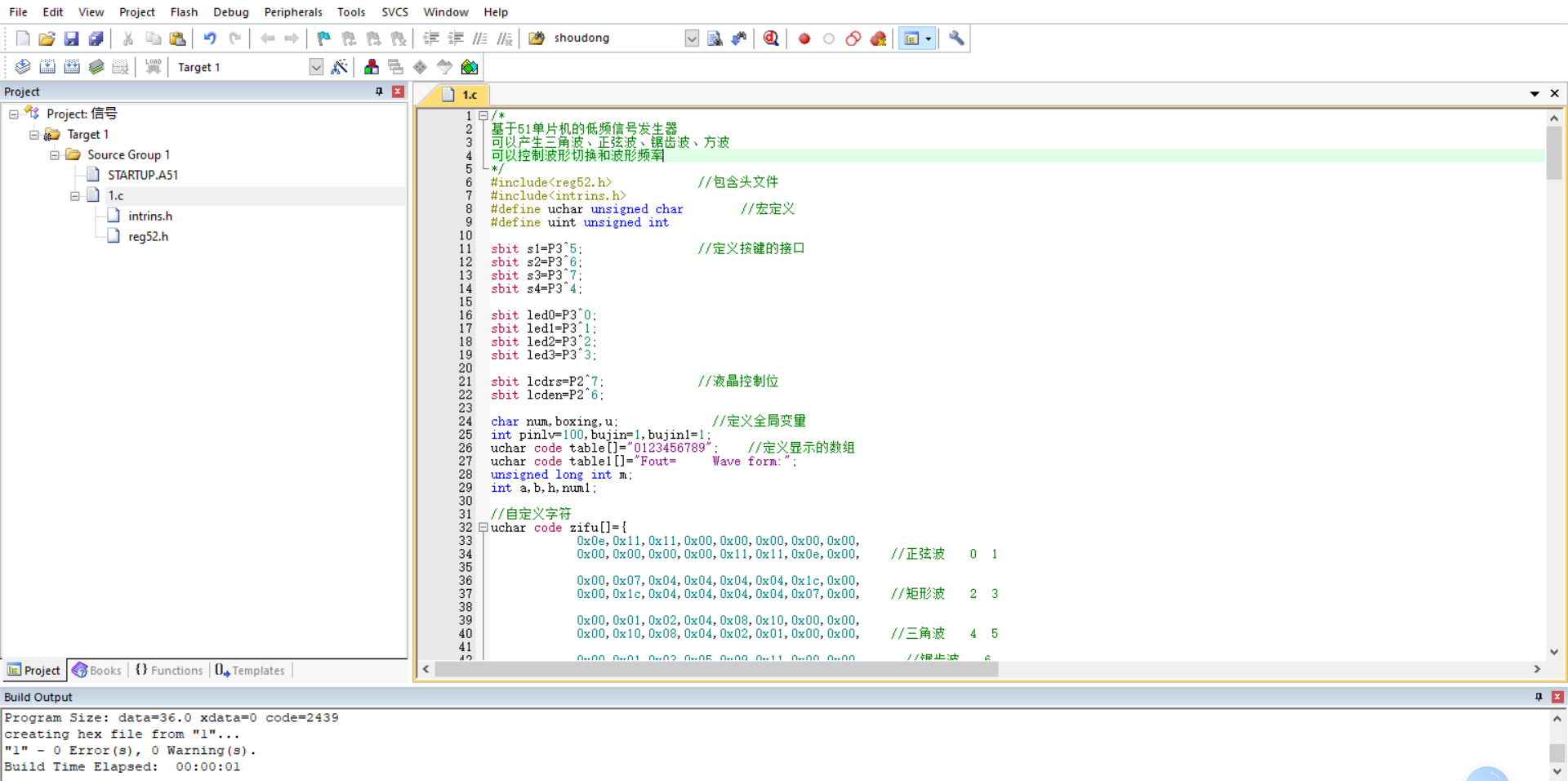
Task: Click the editor horizontal scrollbar thumb
Action: pyautogui.click(x=715, y=669)
